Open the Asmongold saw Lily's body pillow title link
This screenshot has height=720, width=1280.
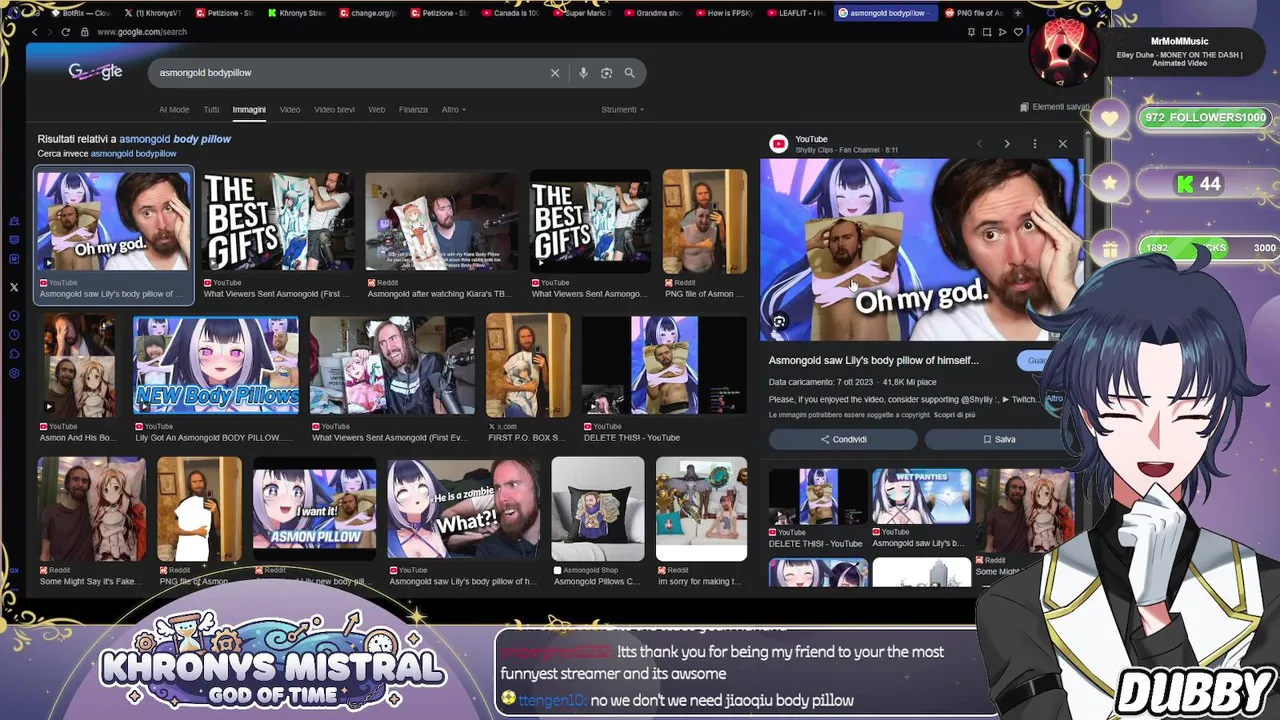tap(873, 360)
